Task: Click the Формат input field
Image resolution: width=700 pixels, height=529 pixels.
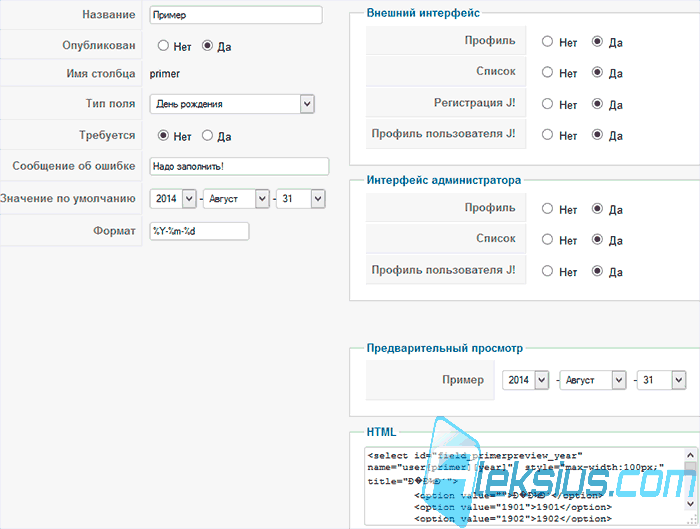Action: (199, 231)
